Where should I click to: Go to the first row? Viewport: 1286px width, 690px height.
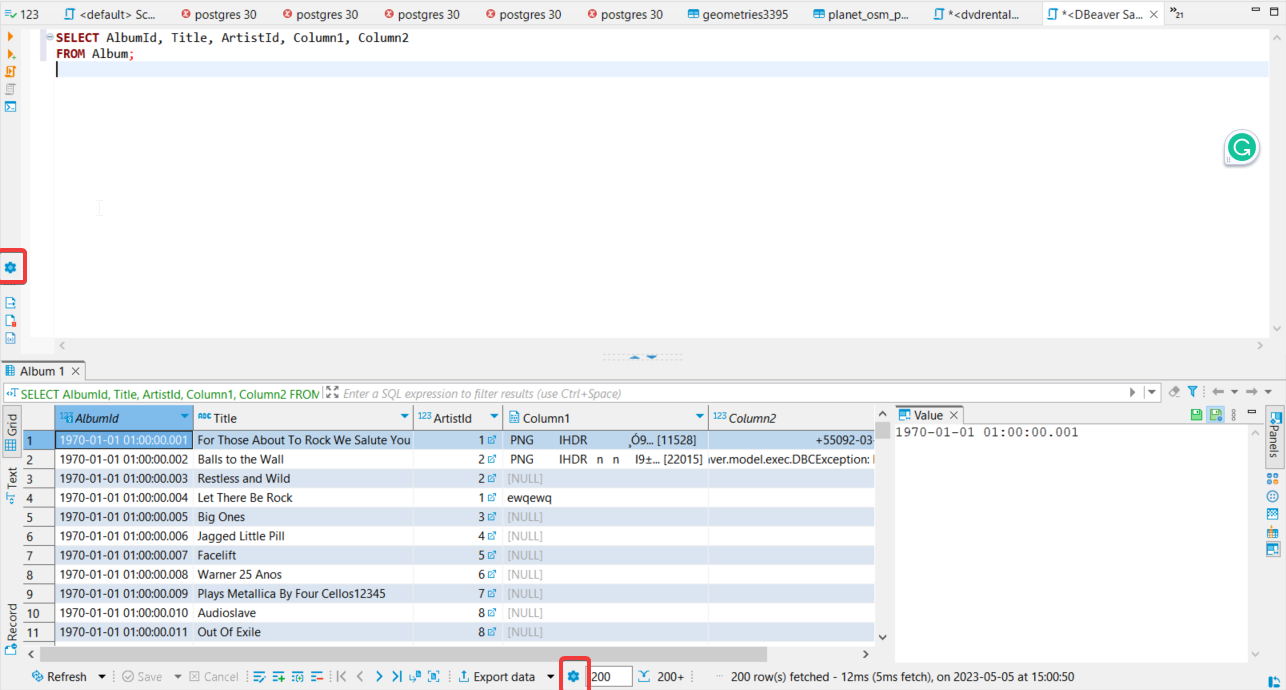(342, 677)
